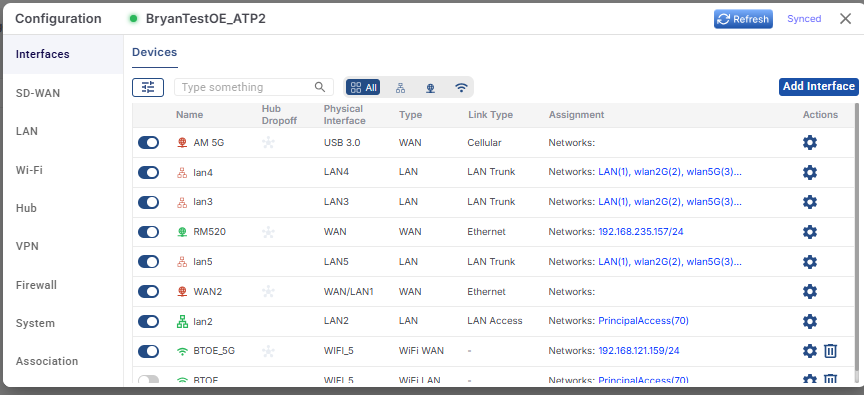Click the green LAN icon beside lan2

click(x=182, y=321)
